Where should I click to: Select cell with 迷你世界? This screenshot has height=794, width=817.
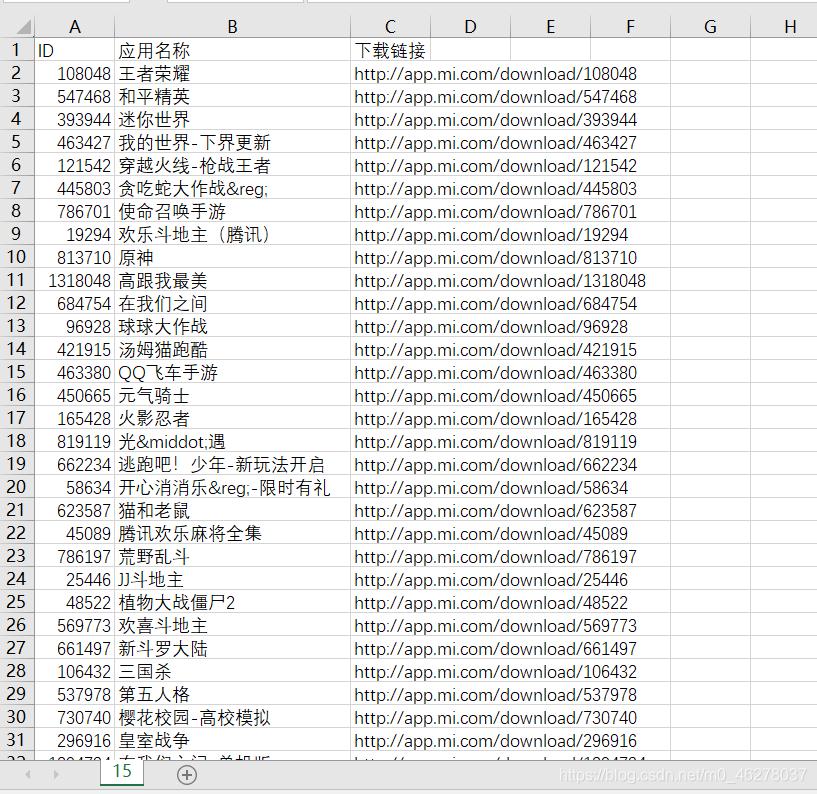click(232, 119)
